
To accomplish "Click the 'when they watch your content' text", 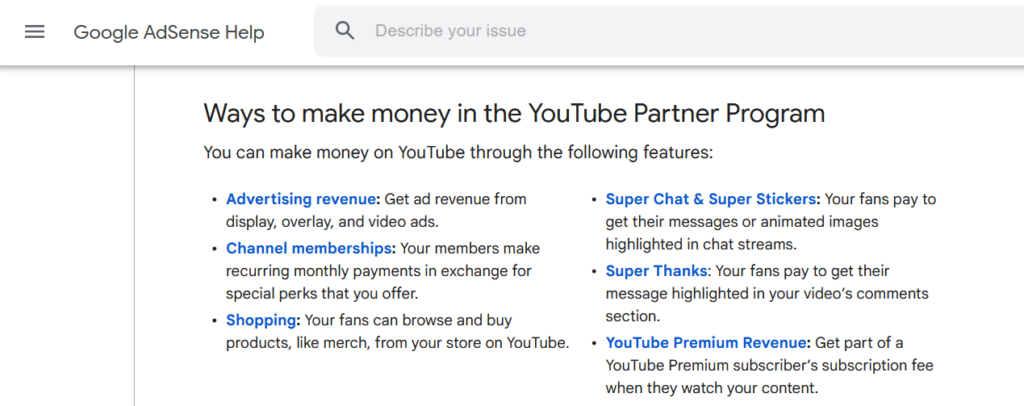I will pyautogui.click(x=711, y=388).
